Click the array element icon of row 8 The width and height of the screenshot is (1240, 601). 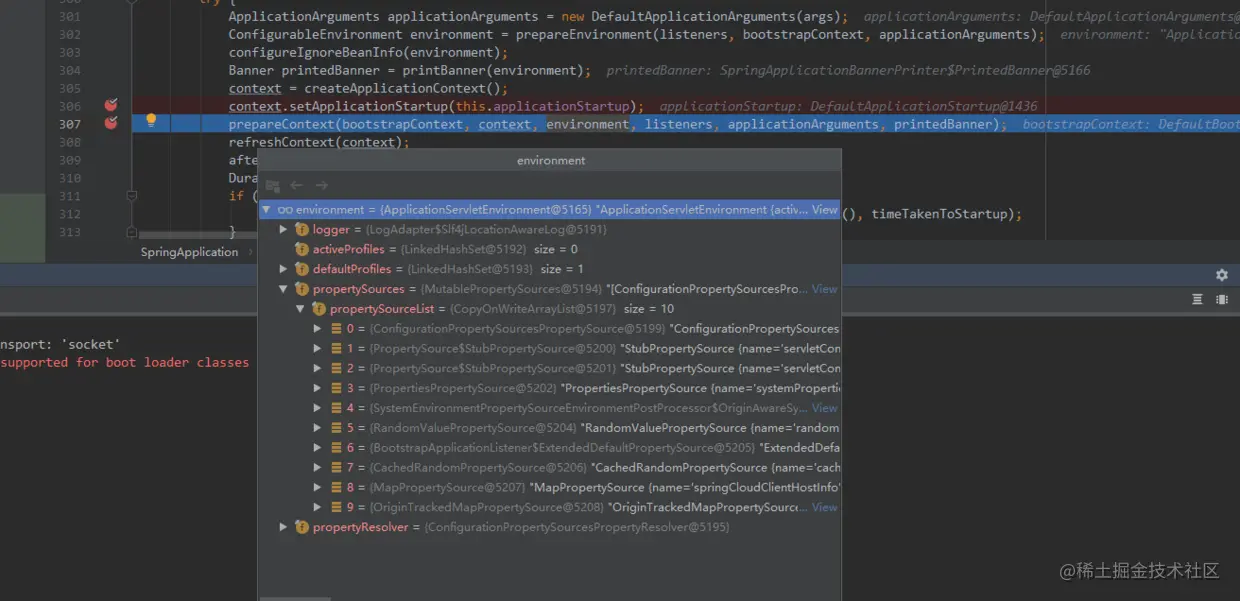tap(336, 487)
